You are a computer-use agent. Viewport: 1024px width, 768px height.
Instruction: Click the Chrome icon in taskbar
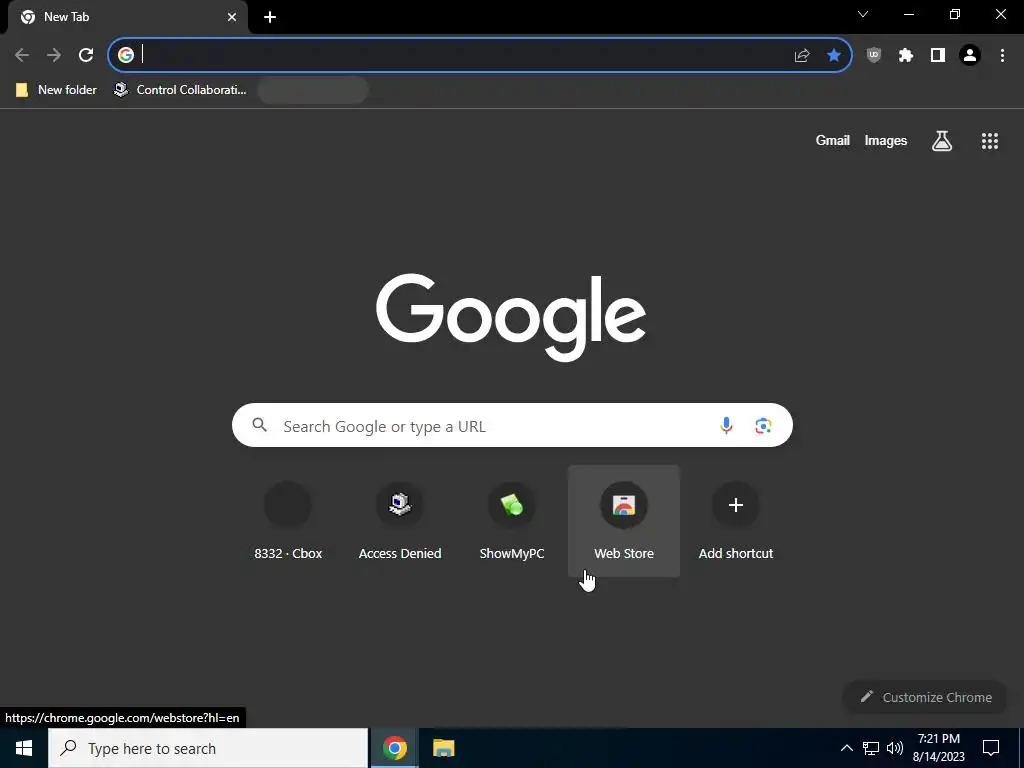pyautogui.click(x=394, y=748)
